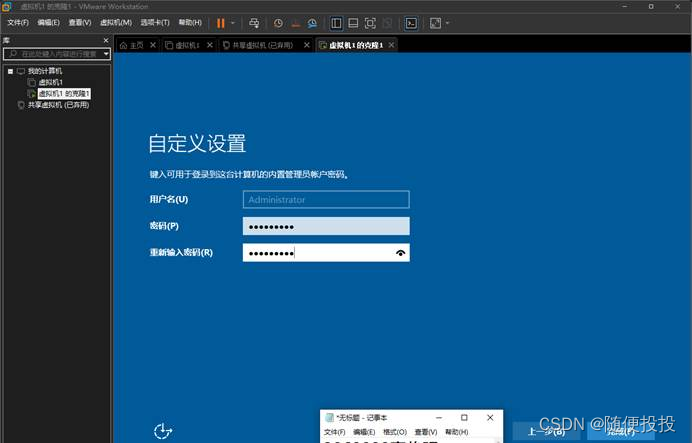This screenshot has height=443, width=692.
Task: Click the console view terminal icon
Action: click(411, 23)
